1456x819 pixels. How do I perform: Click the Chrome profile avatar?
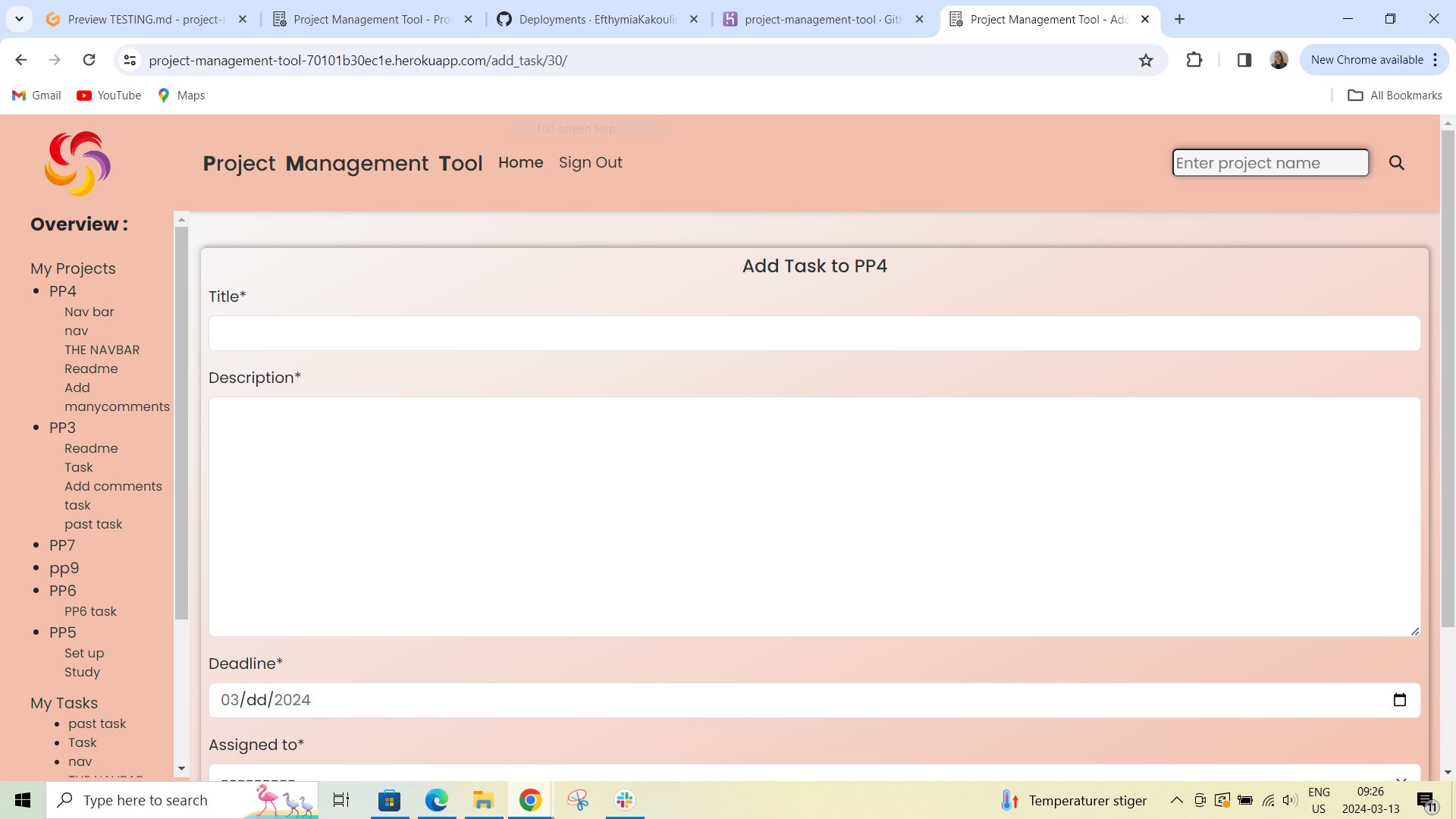point(1279,60)
